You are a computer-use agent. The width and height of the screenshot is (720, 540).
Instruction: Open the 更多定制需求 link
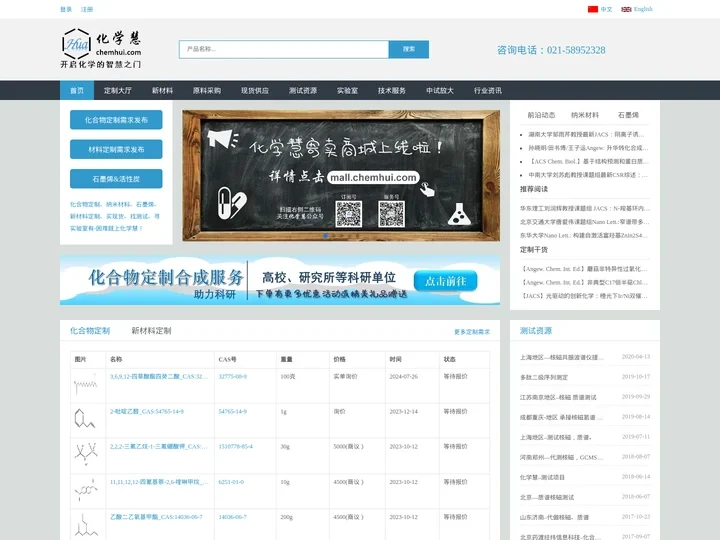pyautogui.click(x=472, y=332)
